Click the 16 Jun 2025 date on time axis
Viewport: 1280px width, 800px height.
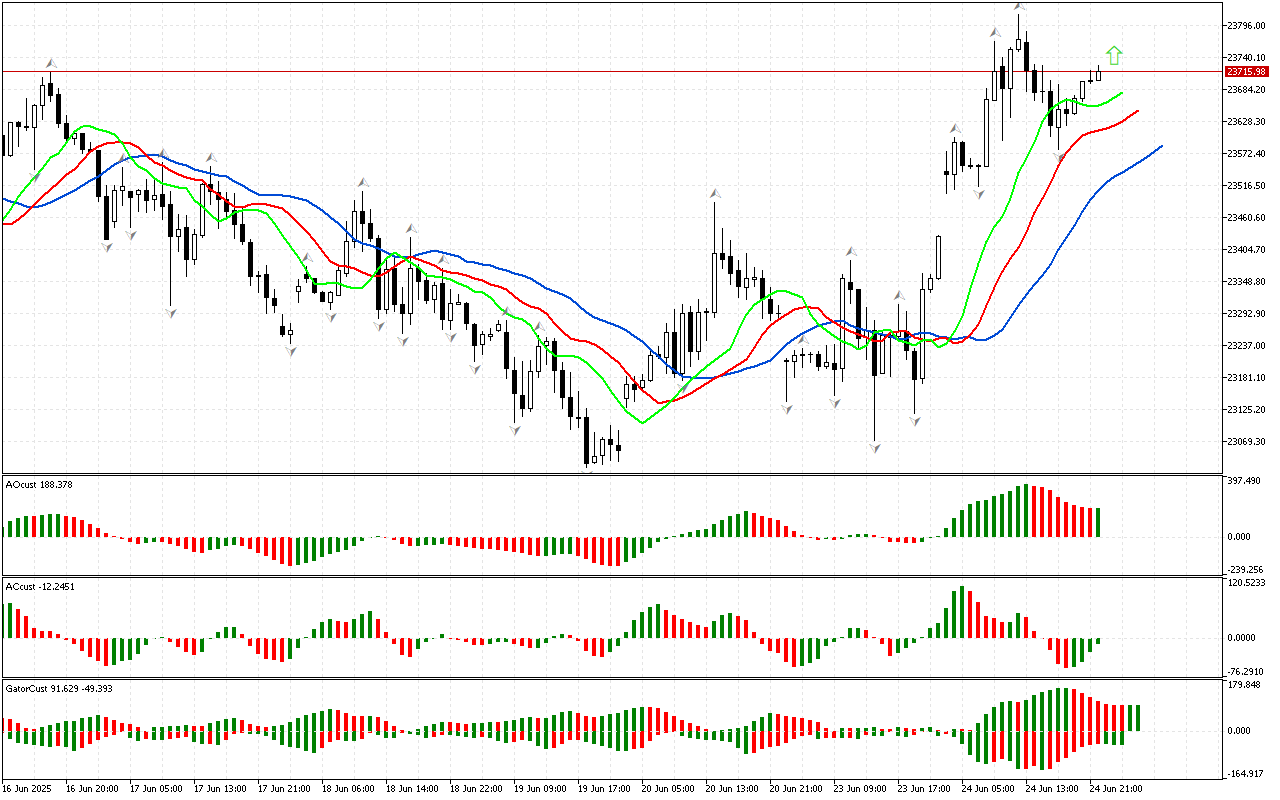click(30, 789)
